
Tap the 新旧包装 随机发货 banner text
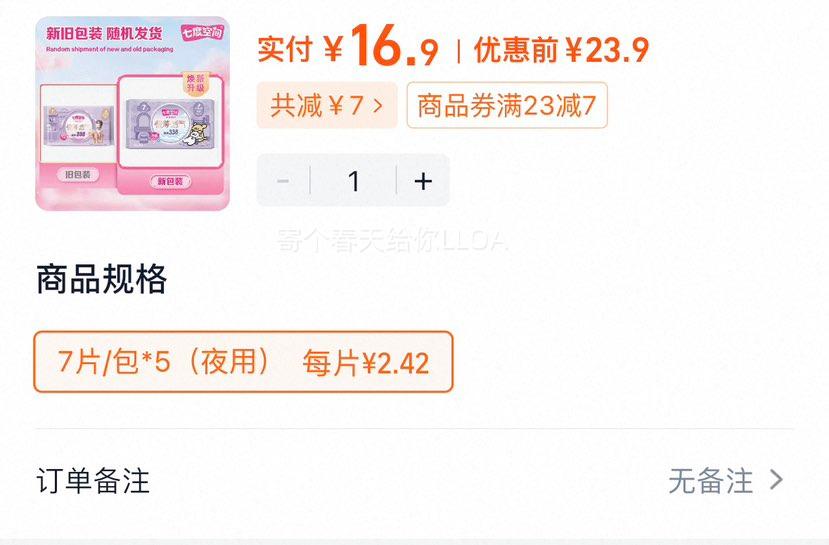tap(104, 33)
